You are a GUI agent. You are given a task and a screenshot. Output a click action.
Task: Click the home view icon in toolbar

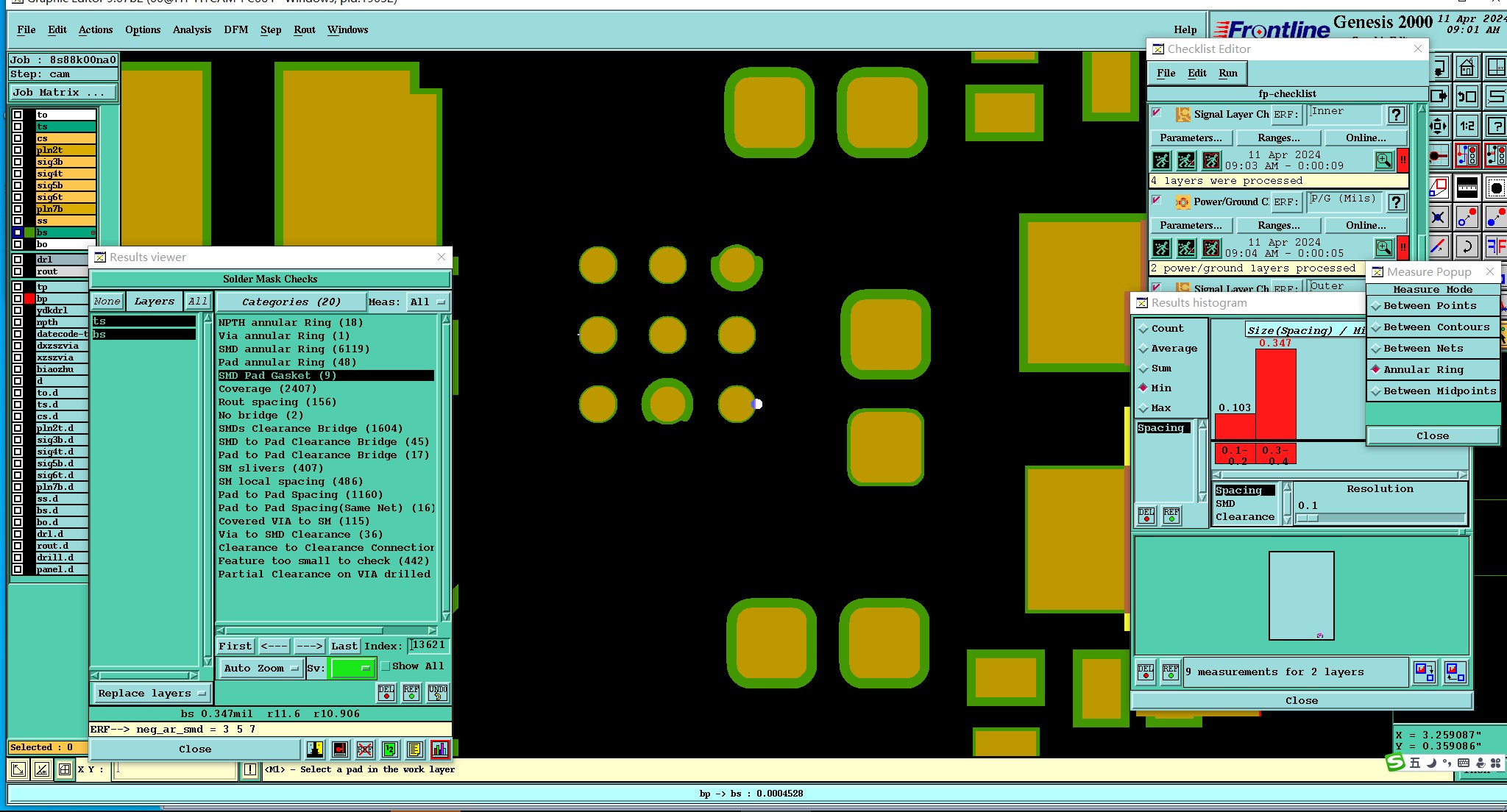(x=1467, y=68)
